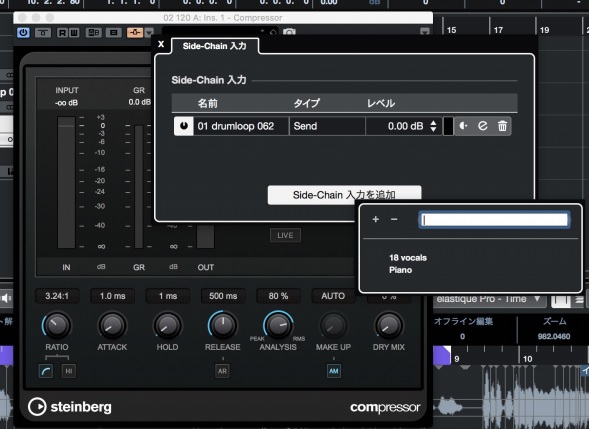This screenshot has height=429, width=589.
Task: Click bar 15 on the project ruler
Action: [x=452, y=30]
